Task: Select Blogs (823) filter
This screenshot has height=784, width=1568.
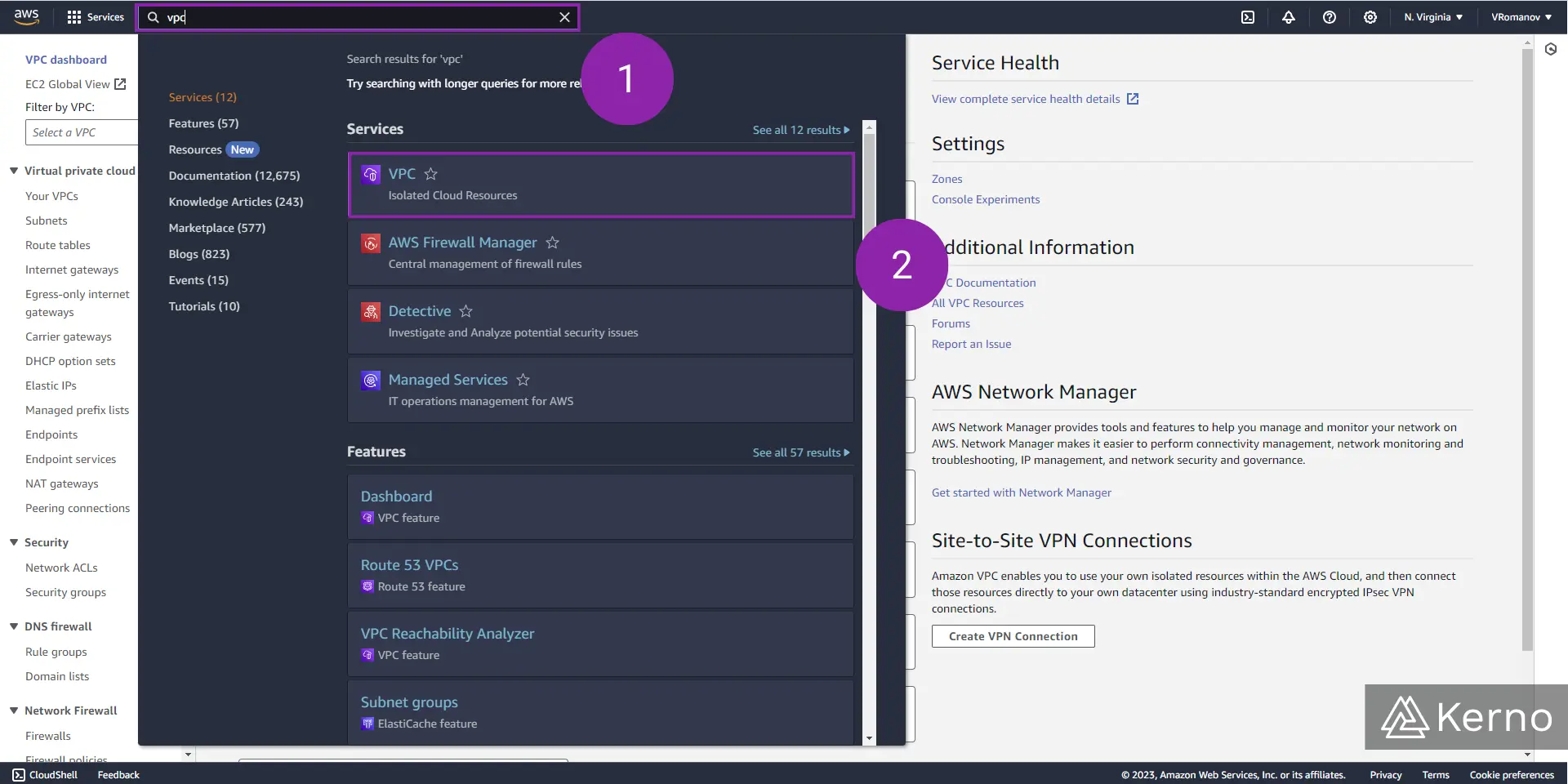Action: click(x=199, y=254)
